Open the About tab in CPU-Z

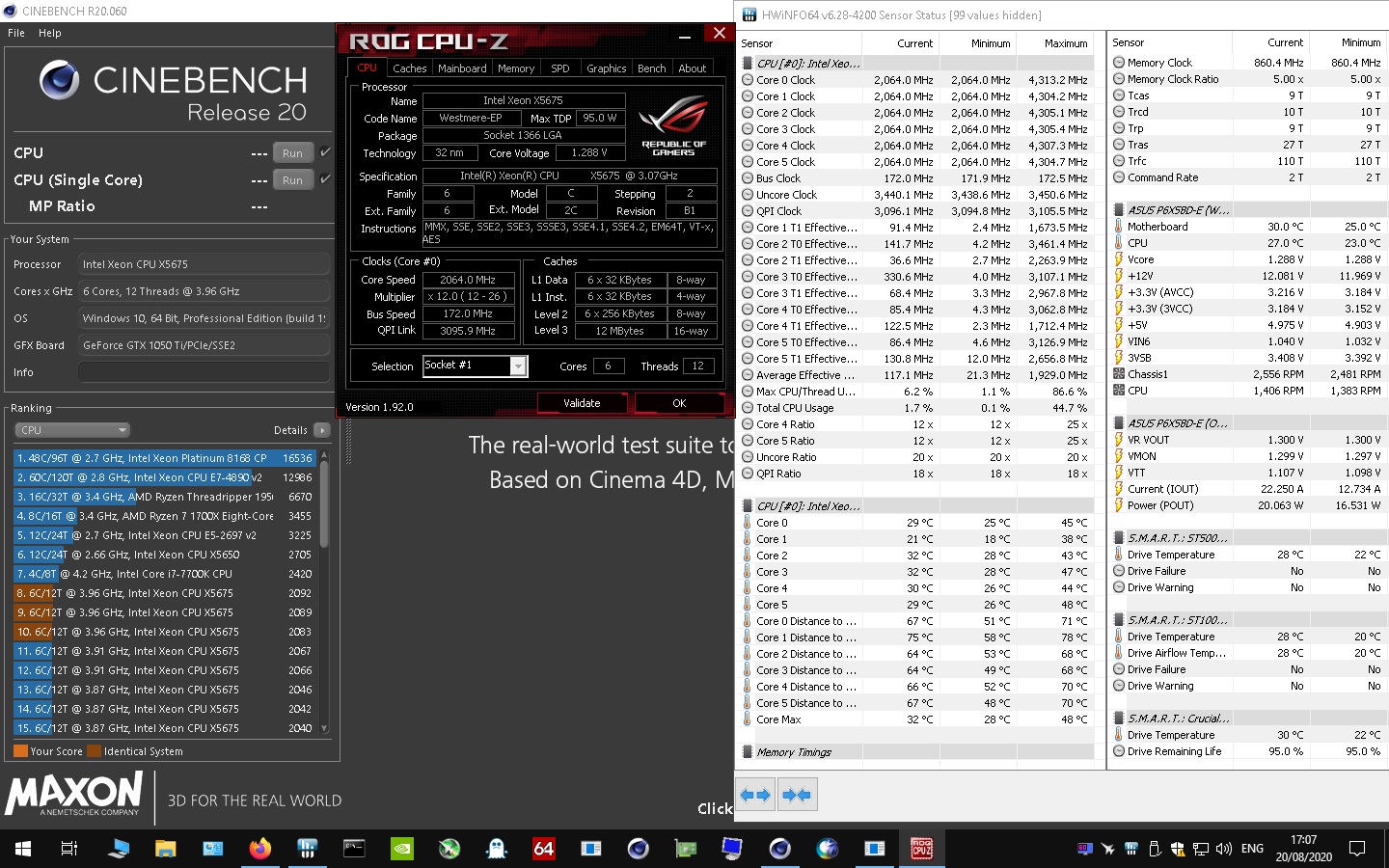693,68
